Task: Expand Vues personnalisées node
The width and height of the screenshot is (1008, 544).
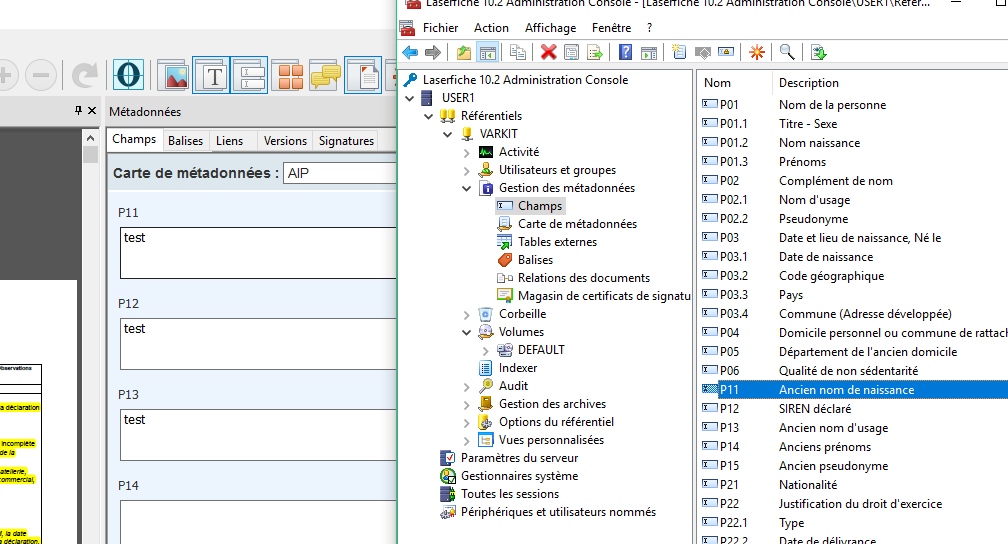Action: pyautogui.click(x=467, y=440)
